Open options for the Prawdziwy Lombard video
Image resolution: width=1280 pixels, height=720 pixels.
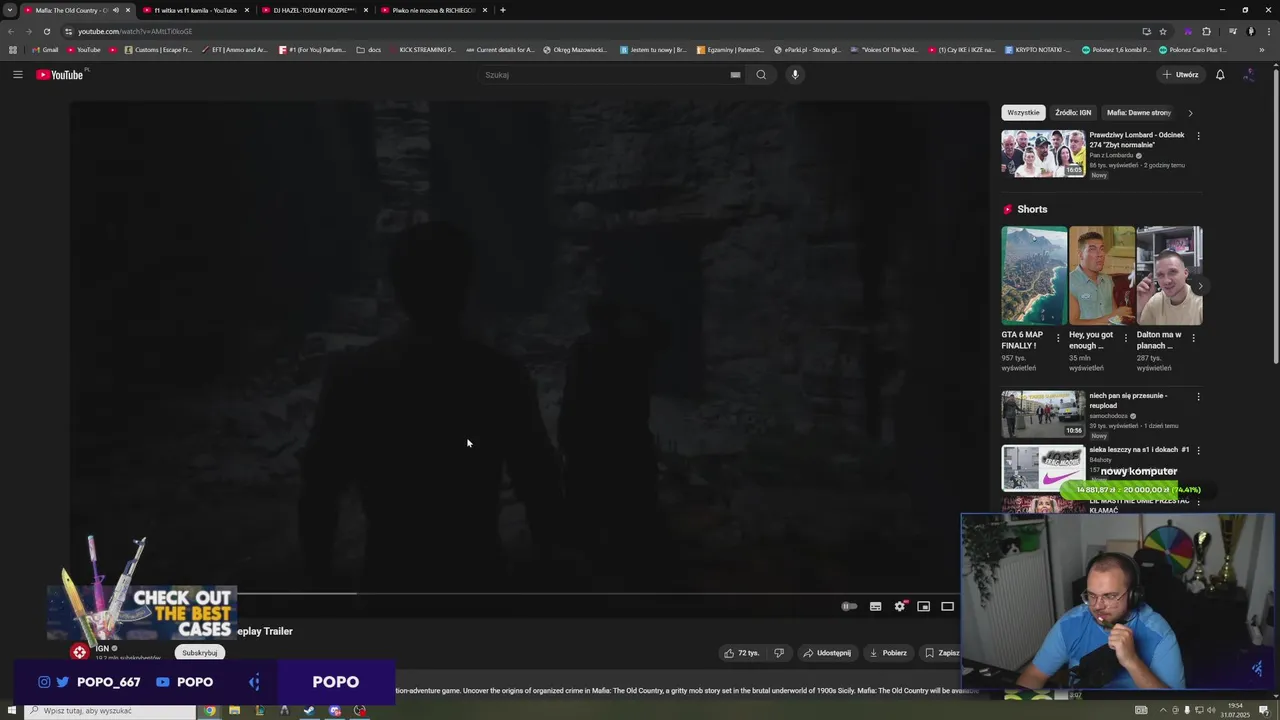coord(1198,136)
